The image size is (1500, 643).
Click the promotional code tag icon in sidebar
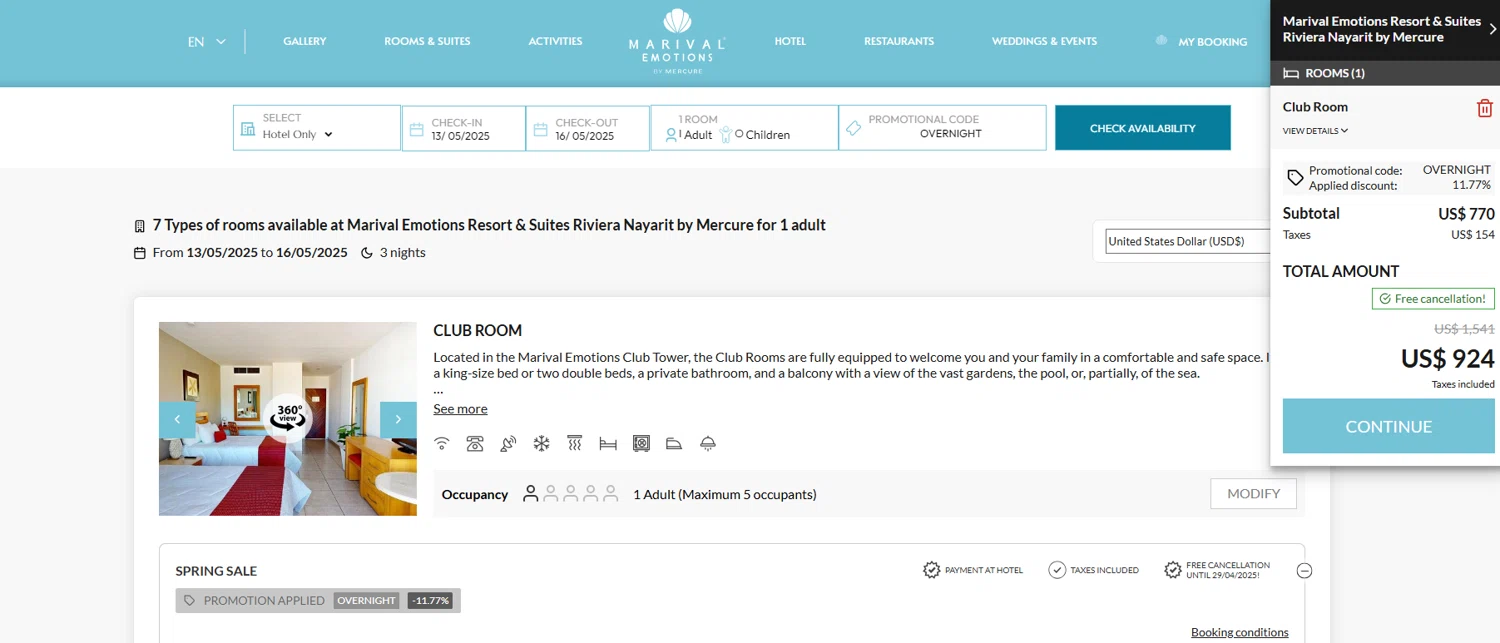(x=1295, y=178)
